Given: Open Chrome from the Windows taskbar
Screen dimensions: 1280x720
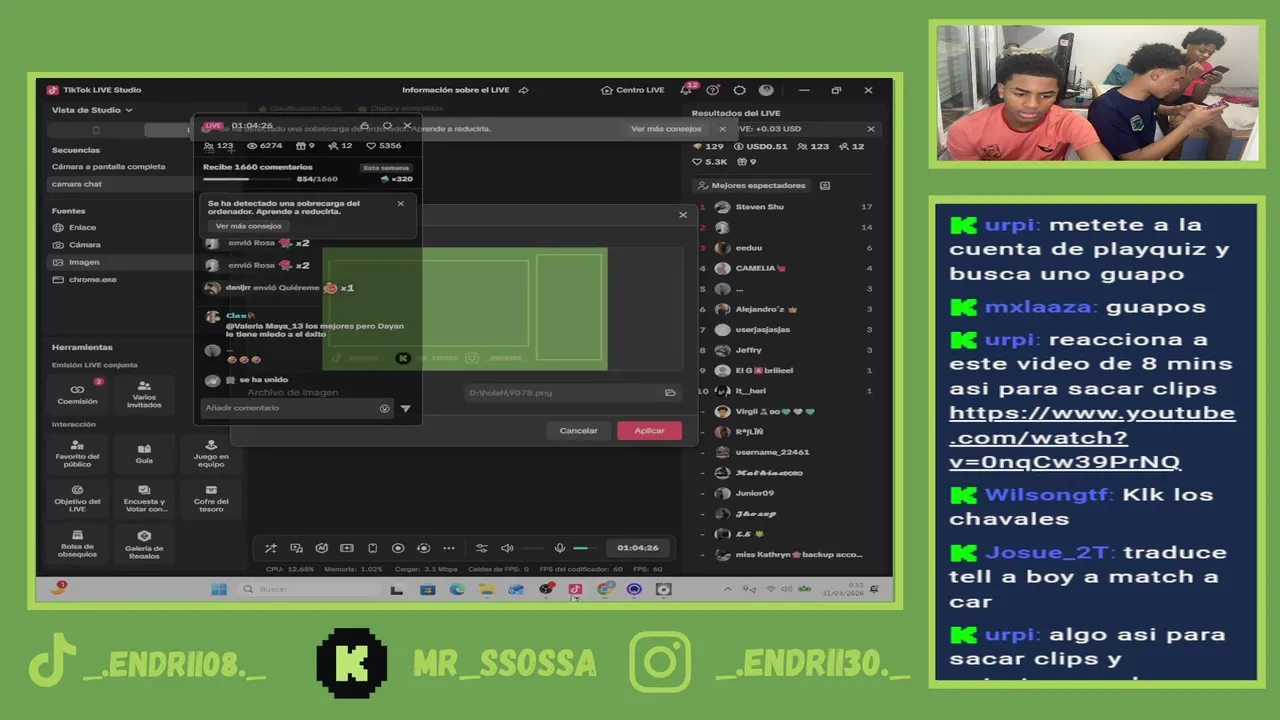Looking at the screenshot, I should tap(604, 589).
